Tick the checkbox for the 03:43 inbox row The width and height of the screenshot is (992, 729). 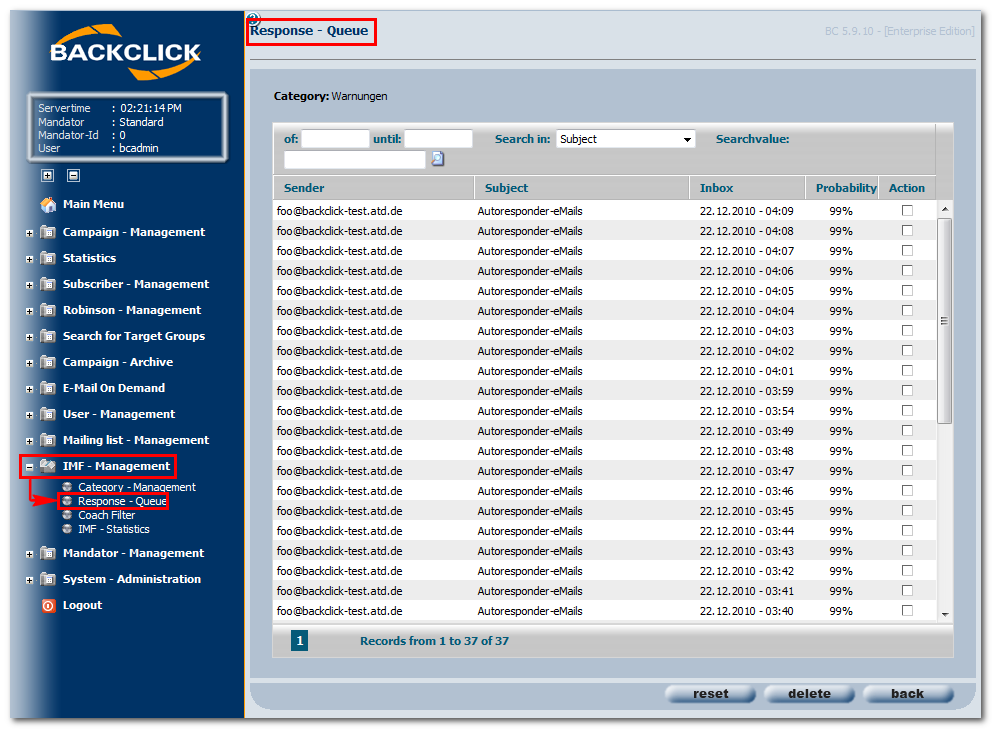coord(907,551)
